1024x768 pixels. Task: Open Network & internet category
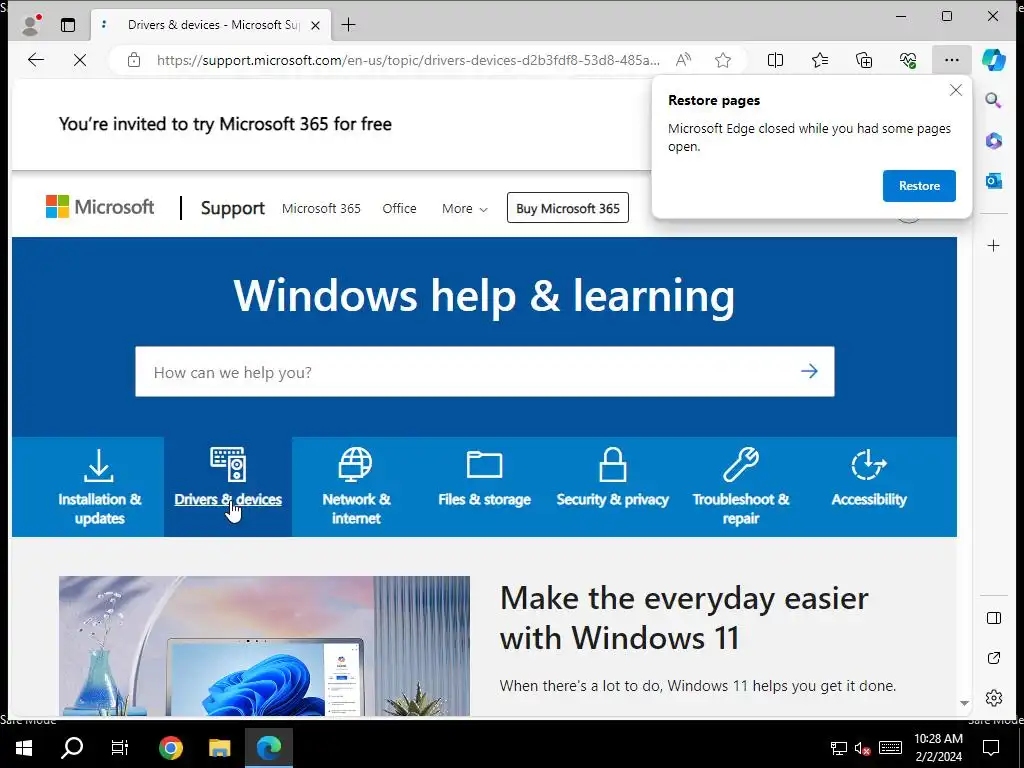[x=356, y=487]
